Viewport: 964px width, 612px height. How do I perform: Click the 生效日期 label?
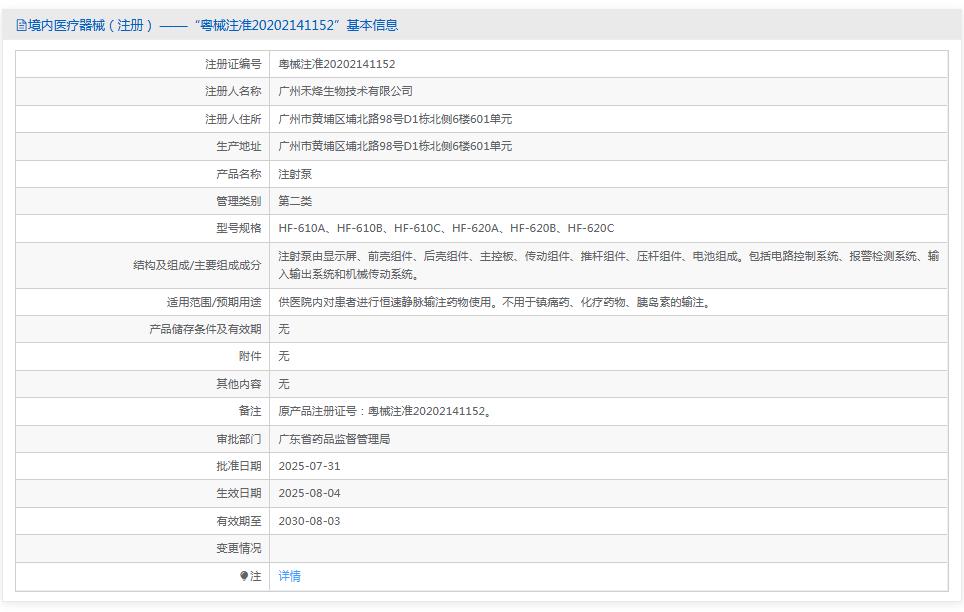(x=239, y=493)
